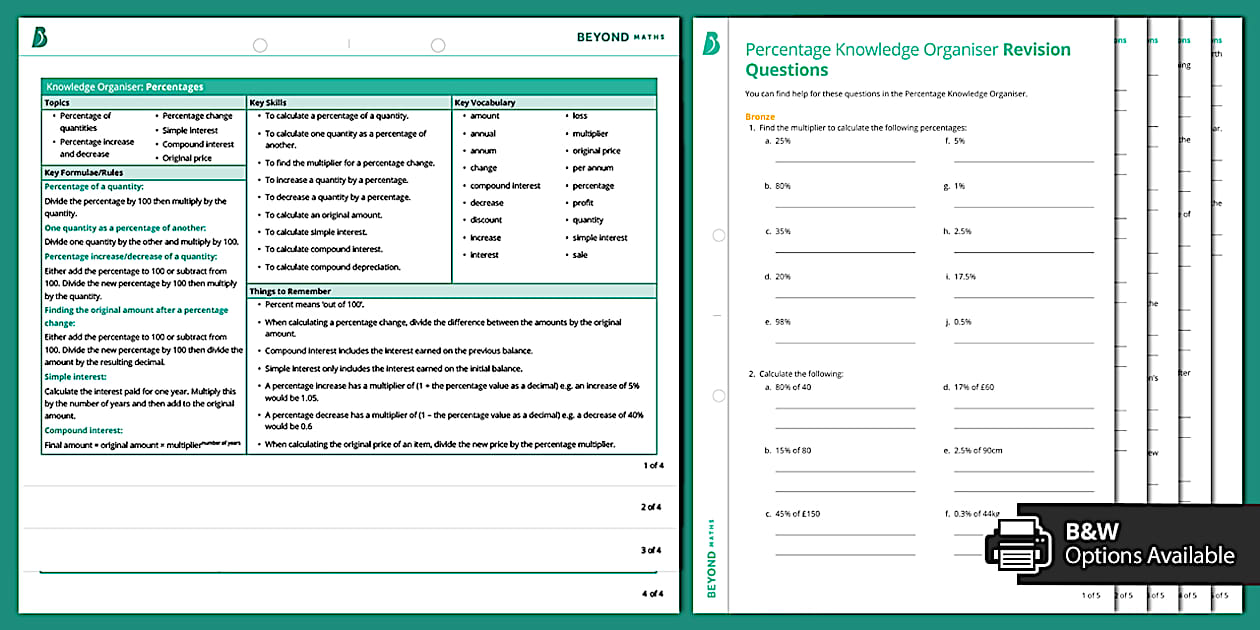Click the BEYOND MATHS wordmark at top of organiser
Viewport: 1260px width, 630px height.
pos(620,37)
